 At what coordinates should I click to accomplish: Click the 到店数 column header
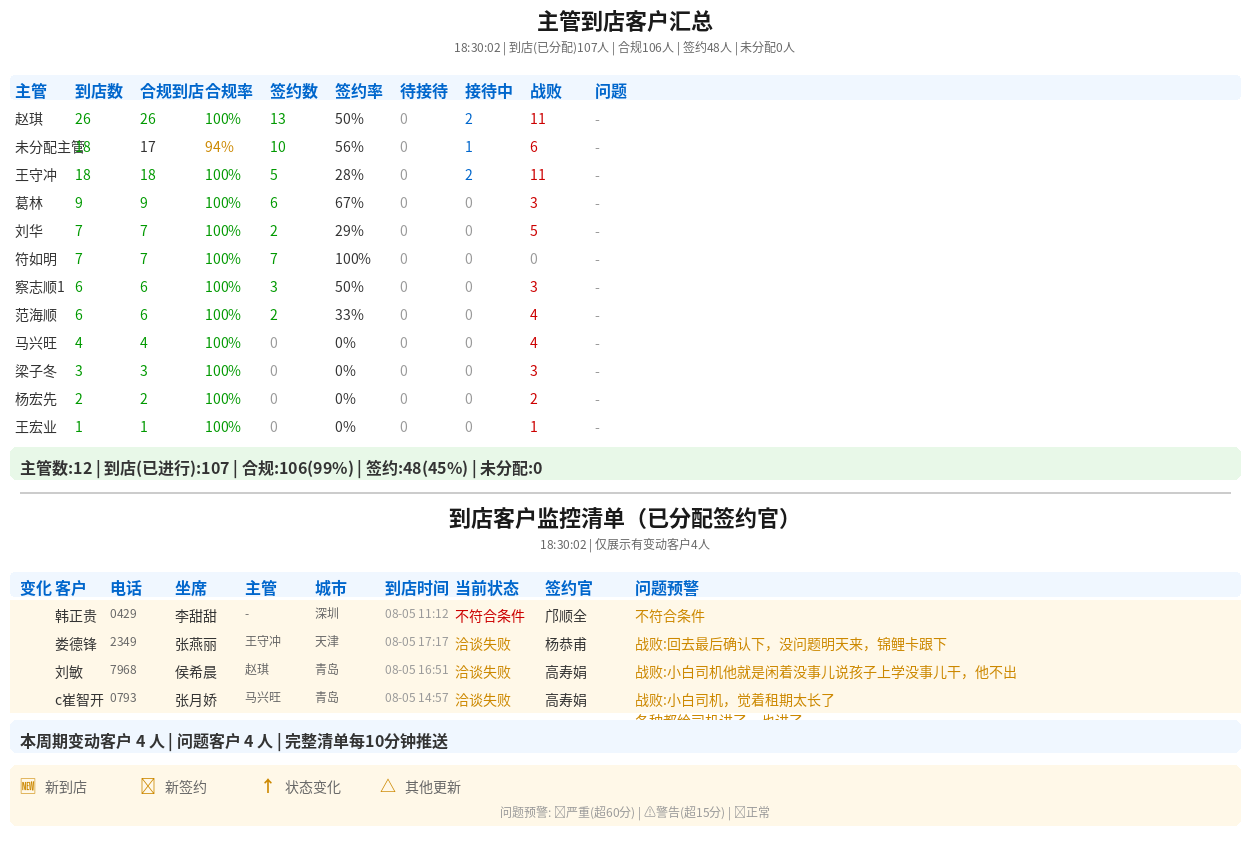pos(99,91)
